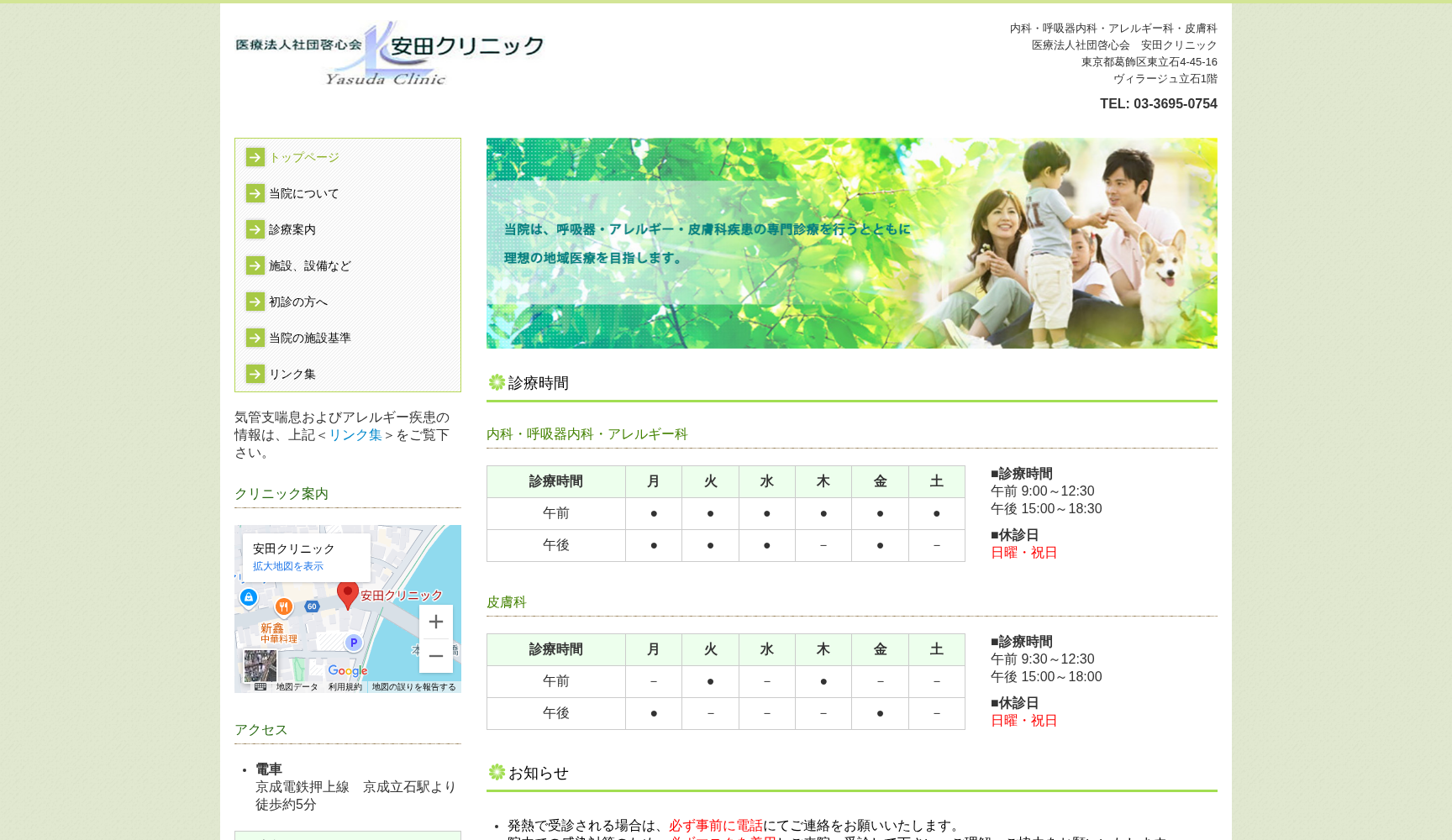Click the blue parking P icon on the map

pos(353,643)
